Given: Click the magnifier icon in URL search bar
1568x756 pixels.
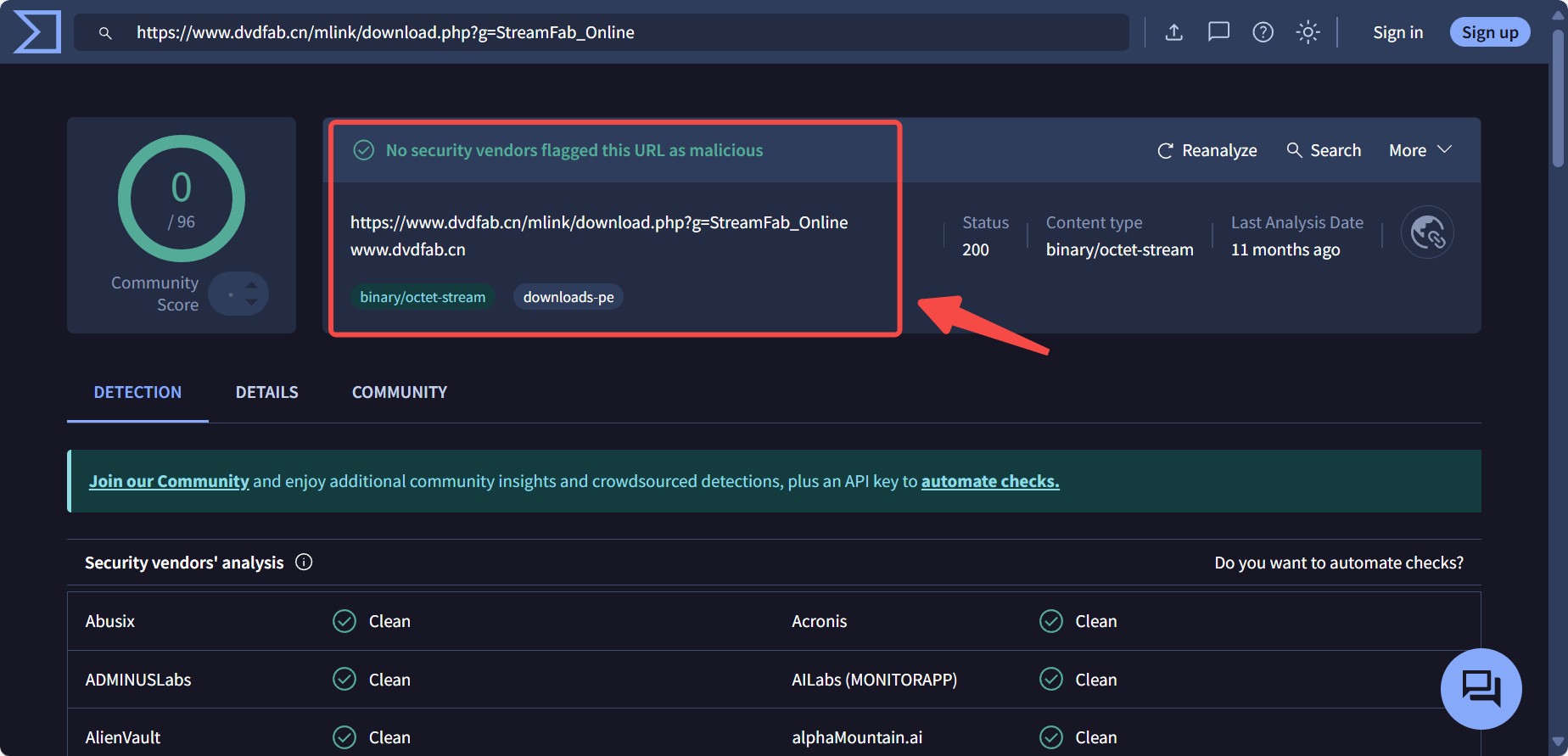Looking at the screenshot, I should pyautogui.click(x=105, y=33).
